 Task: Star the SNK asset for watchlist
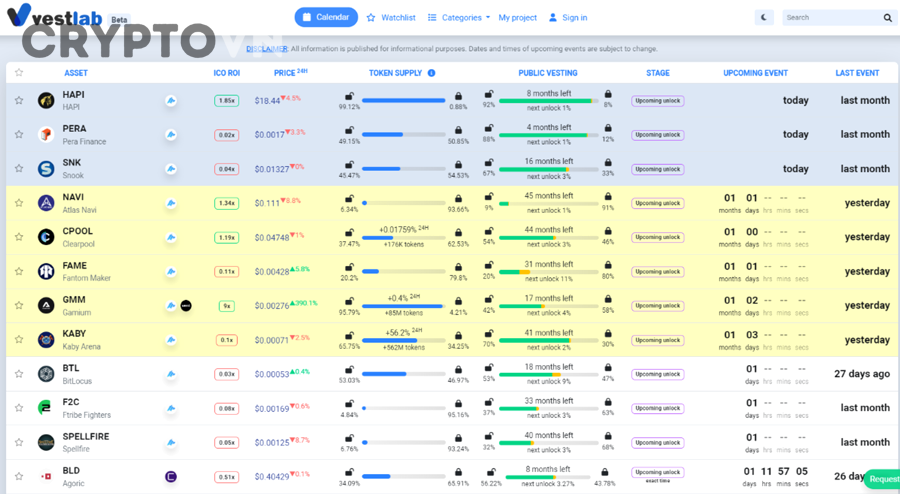(x=19, y=168)
